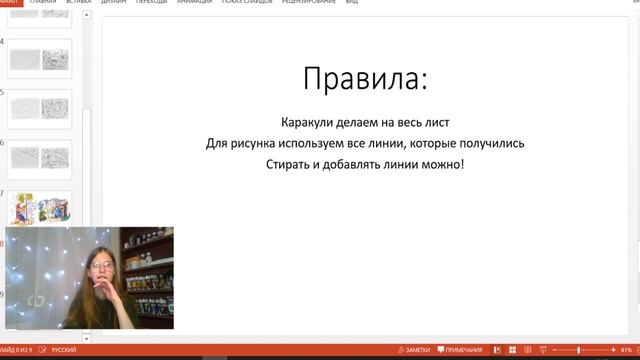Start the slide show from status bar
Image resolution: width=640 pixels, height=360 pixels.
click(x=543, y=350)
